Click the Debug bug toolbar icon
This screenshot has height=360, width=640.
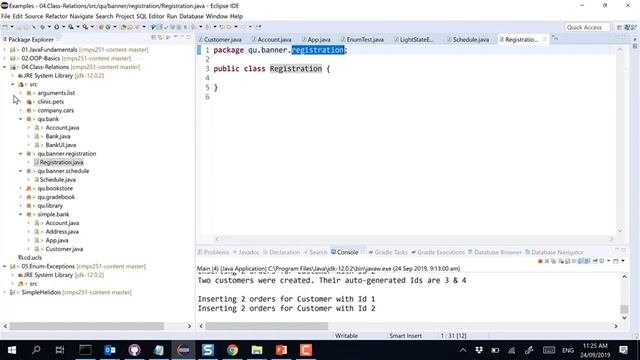[42, 27]
